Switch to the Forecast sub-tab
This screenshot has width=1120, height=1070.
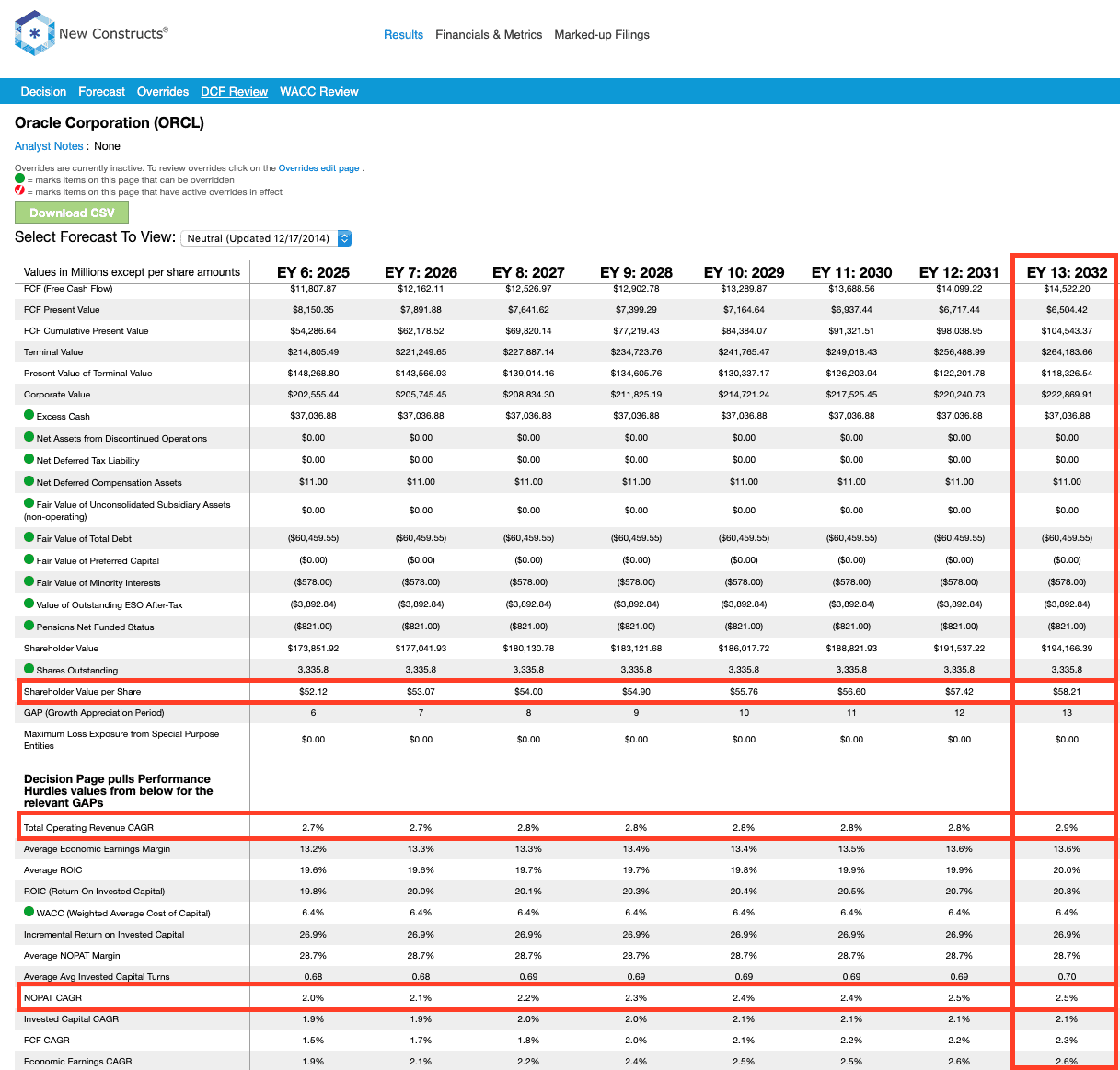point(101,91)
